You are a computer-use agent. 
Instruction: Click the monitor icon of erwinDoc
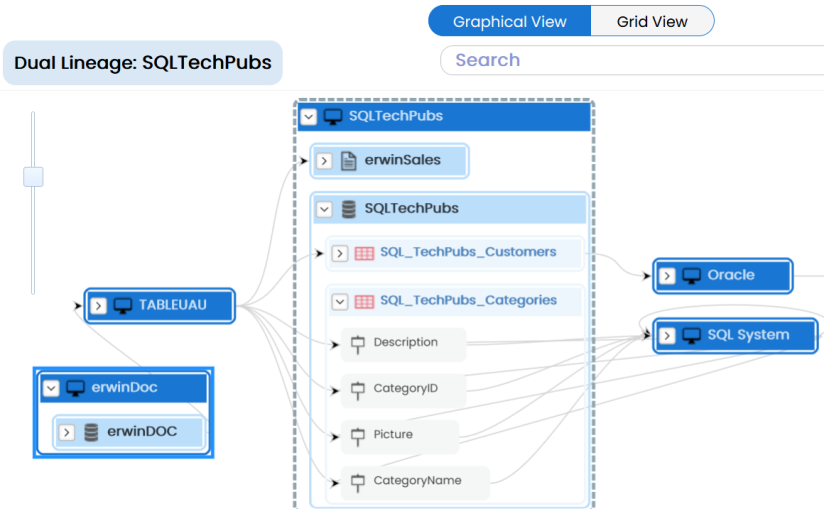(75, 388)
